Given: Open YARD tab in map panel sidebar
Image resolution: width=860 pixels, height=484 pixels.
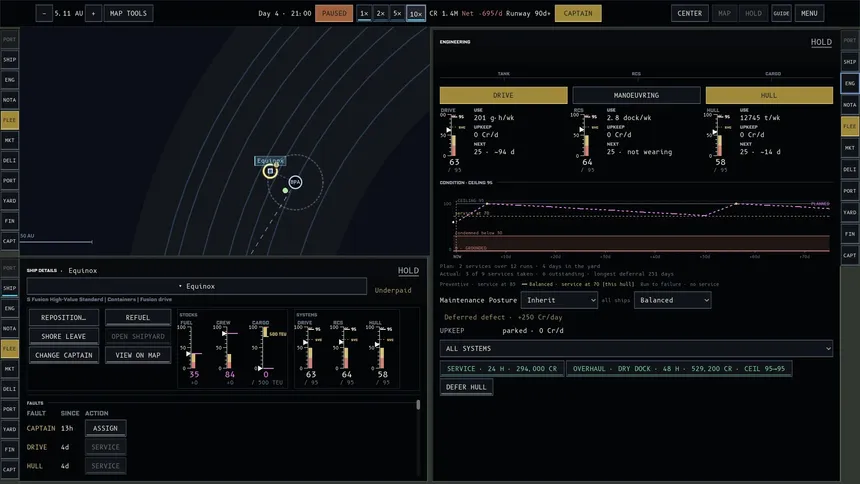Looking at the screenshot, I should (9, 200).
